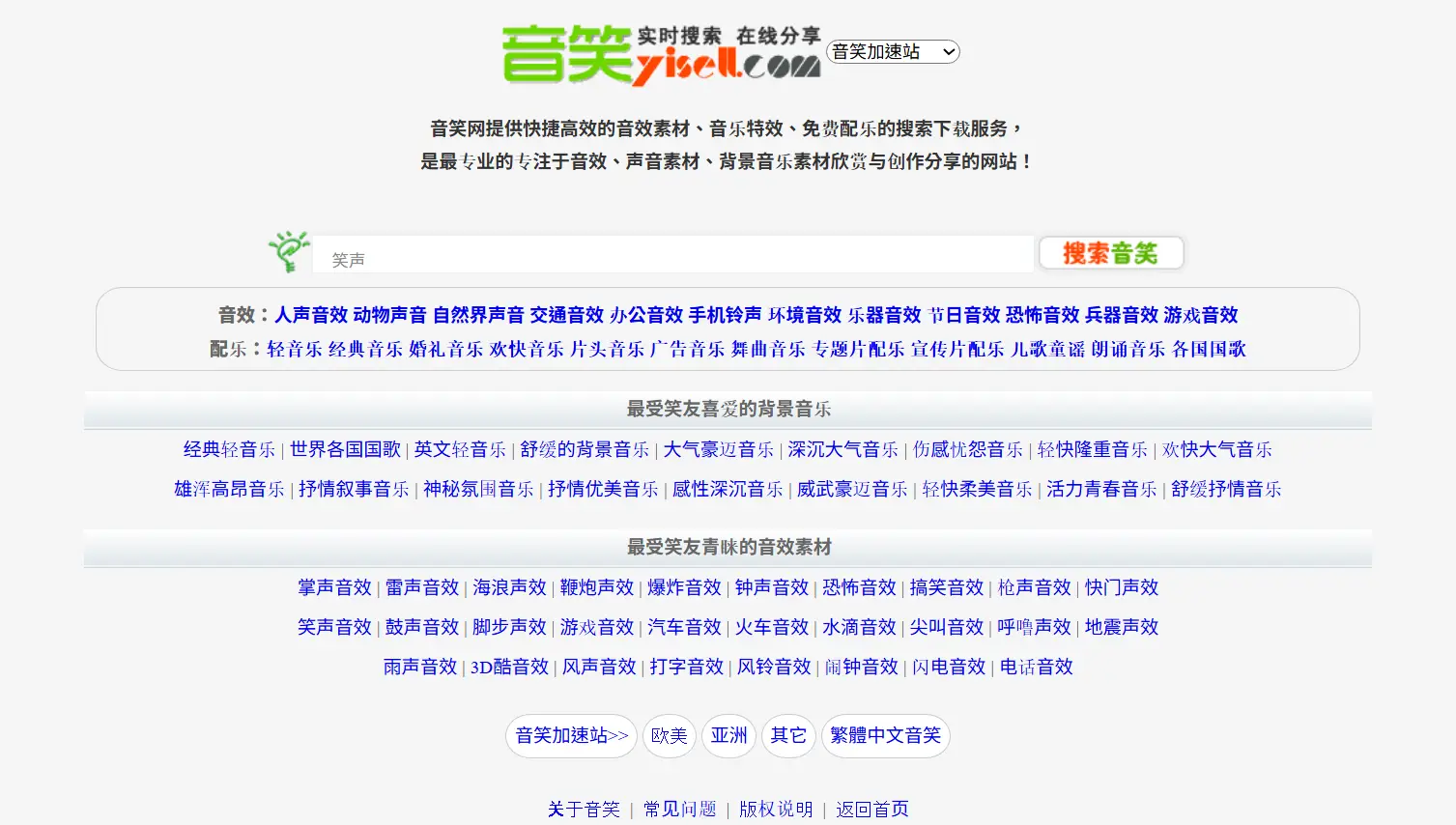Select the 动物声音 category
The width and height of the screenshot is (1456, 825).
click(390, 315)
